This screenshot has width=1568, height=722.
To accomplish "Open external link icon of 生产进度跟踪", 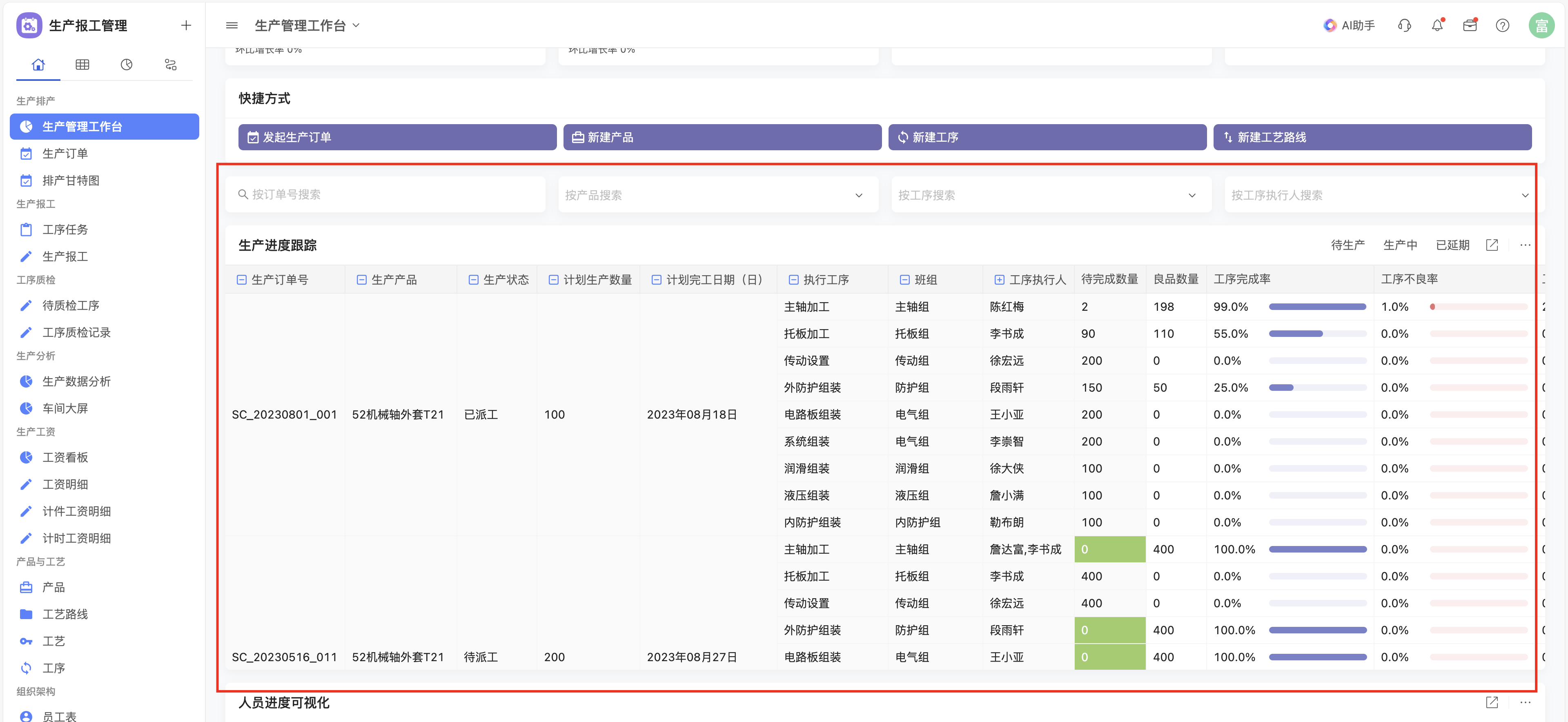I will pos(1492,245).
